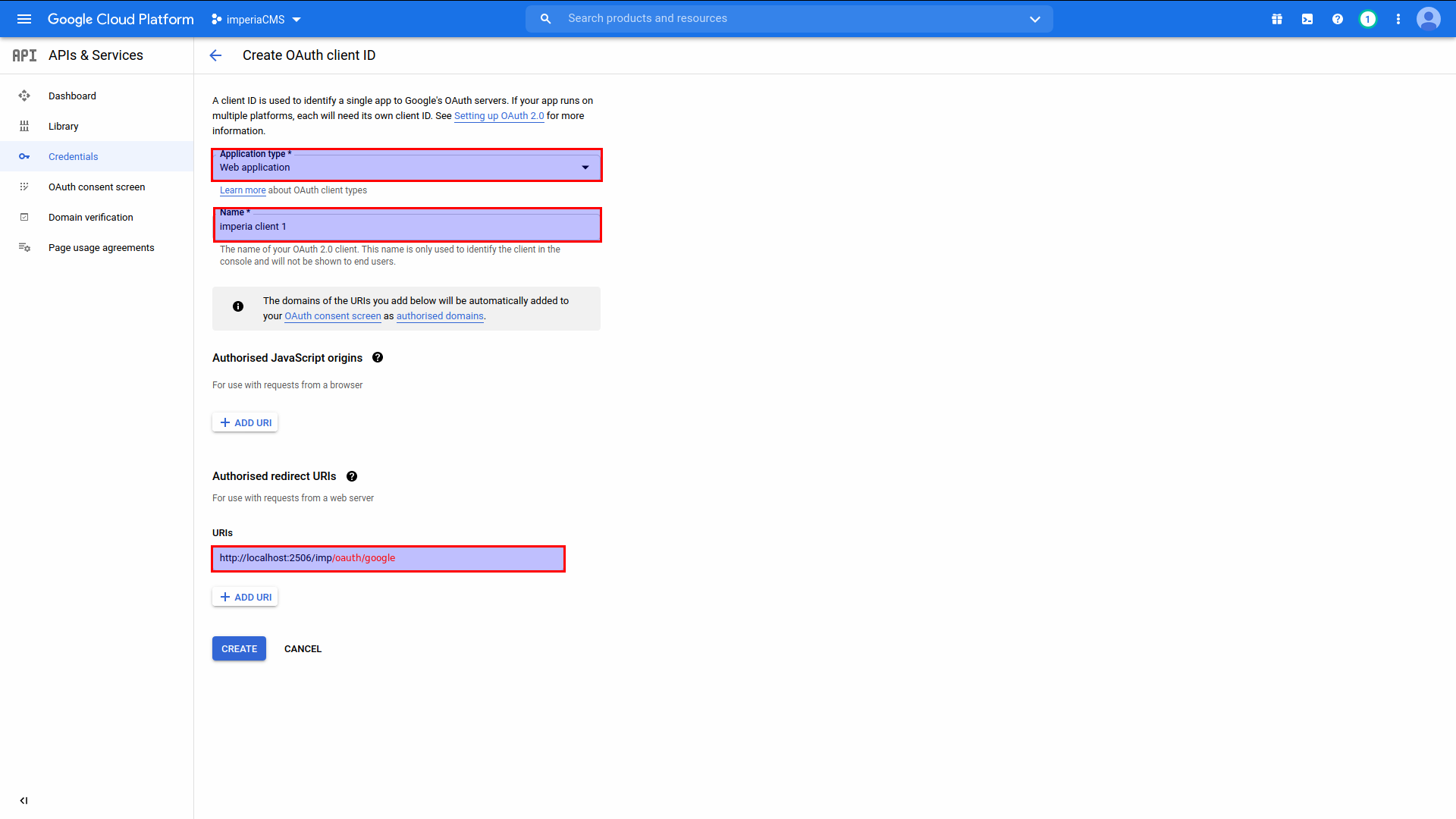Click the search magnifier icon

tap(545, 19)
